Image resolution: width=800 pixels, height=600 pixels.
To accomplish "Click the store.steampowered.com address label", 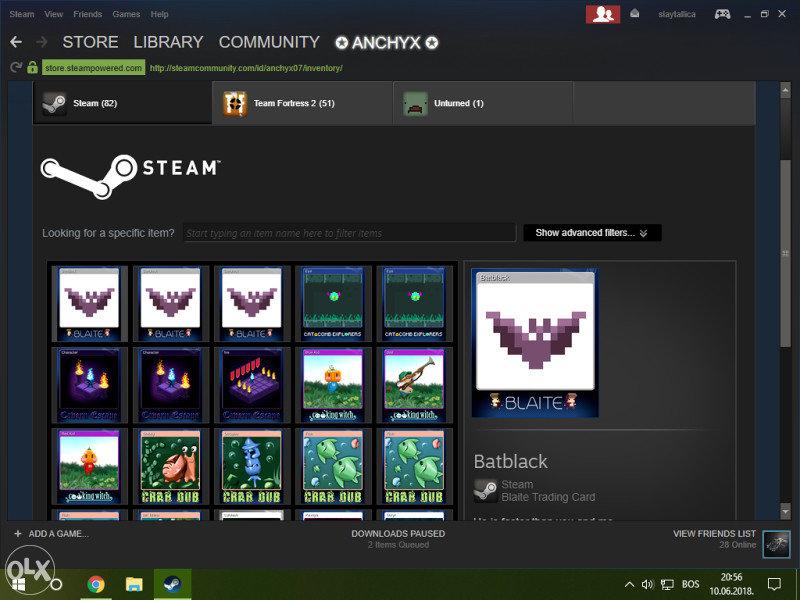I will pos(93,68).
